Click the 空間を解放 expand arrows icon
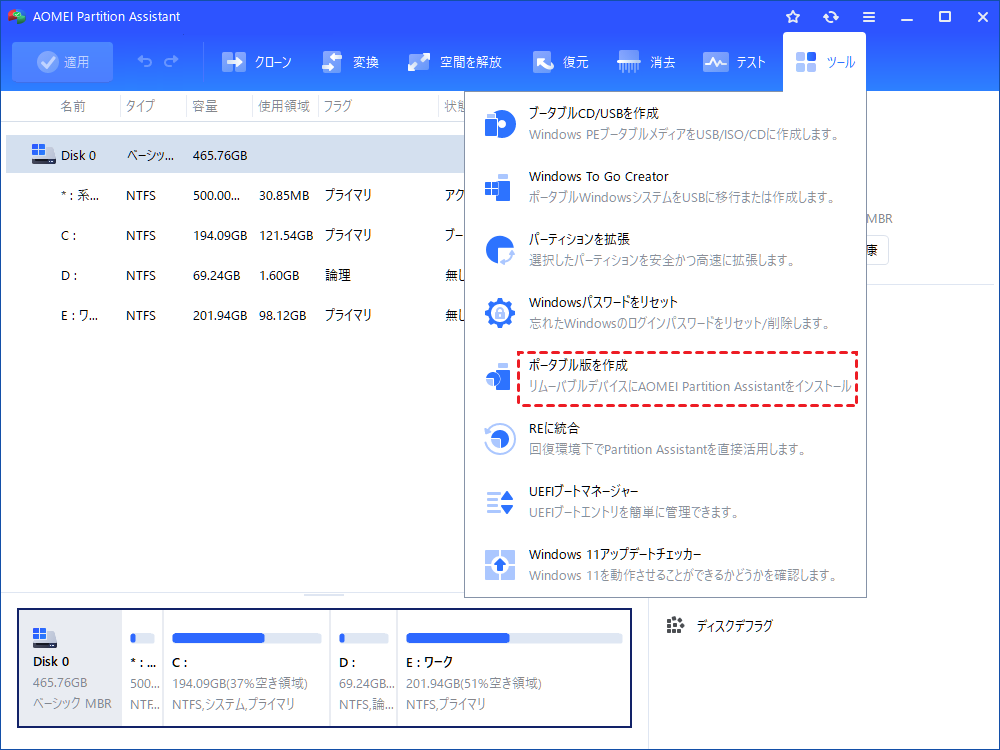 pos(418,62)
